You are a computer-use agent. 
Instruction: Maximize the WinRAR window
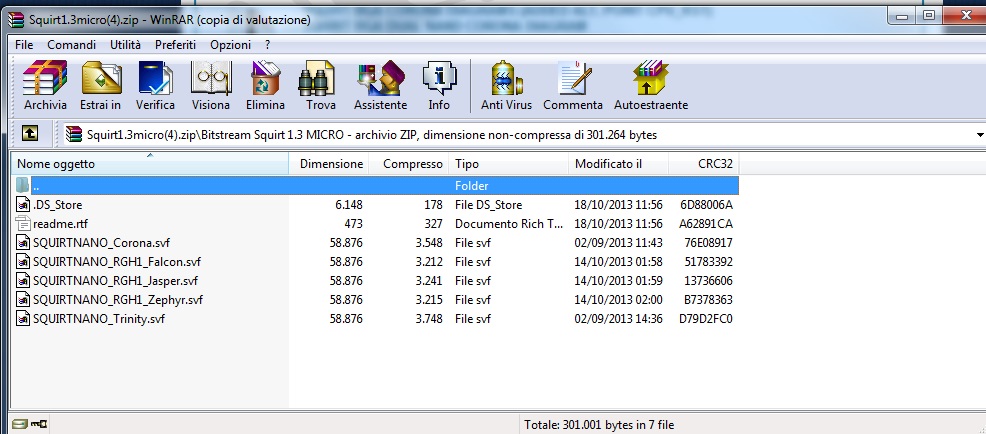pyautogui.click(x=929, y=16)
